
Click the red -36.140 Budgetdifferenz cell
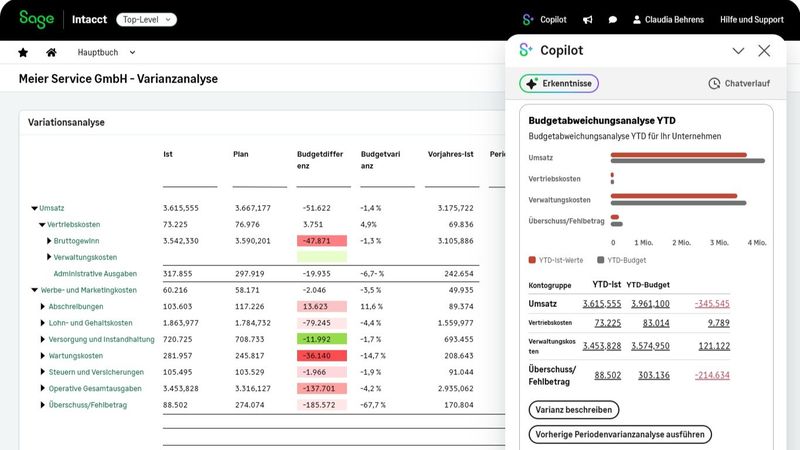322,356
